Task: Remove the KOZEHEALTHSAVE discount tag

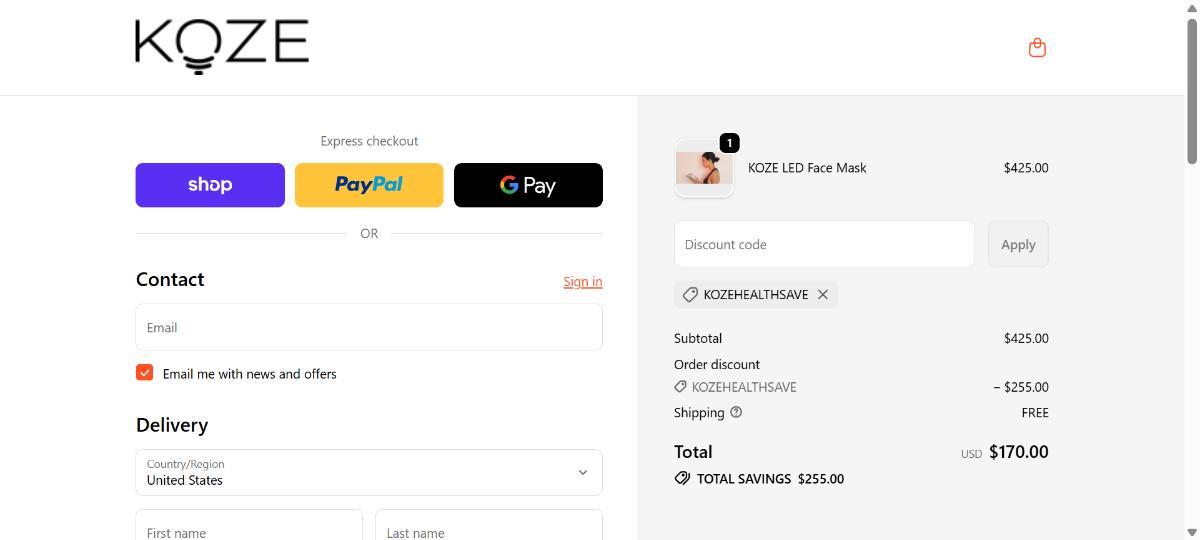Action: (x=823, y=294)
